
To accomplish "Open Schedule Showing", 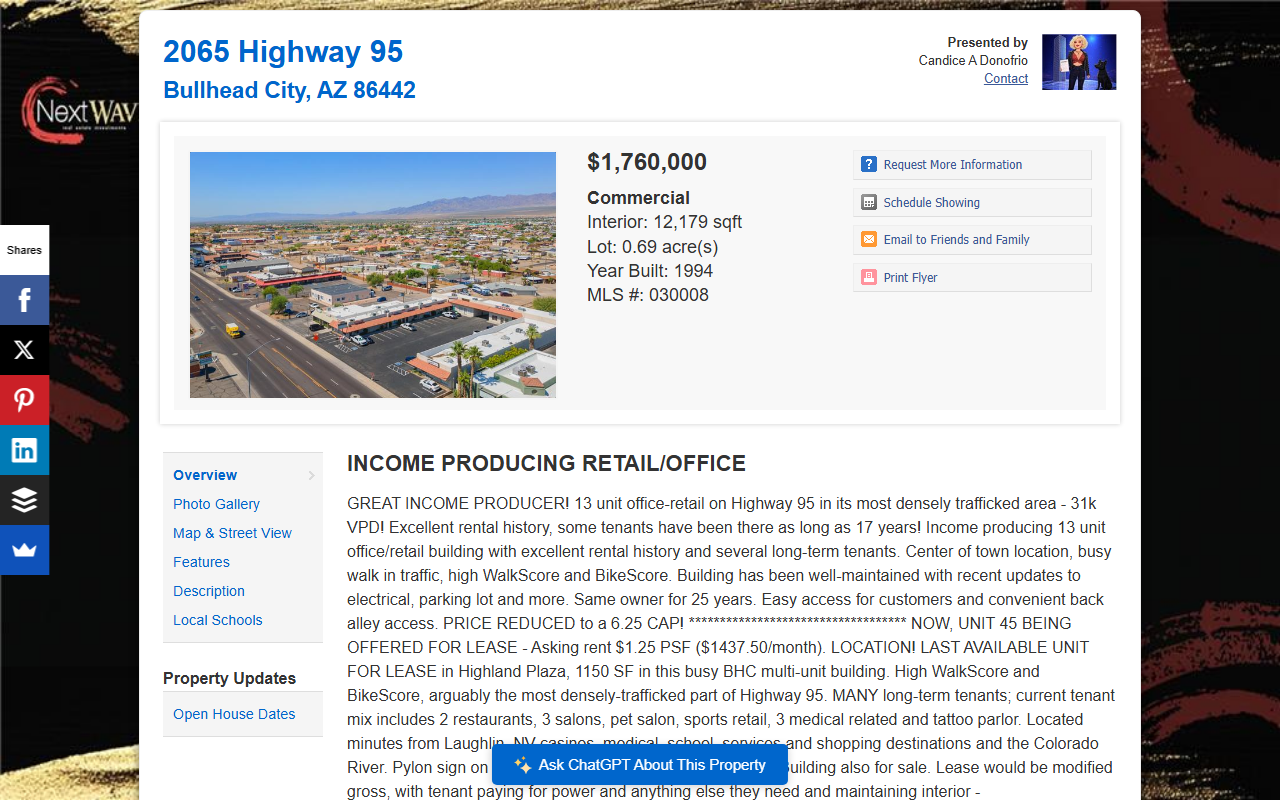I will (972, 202).
